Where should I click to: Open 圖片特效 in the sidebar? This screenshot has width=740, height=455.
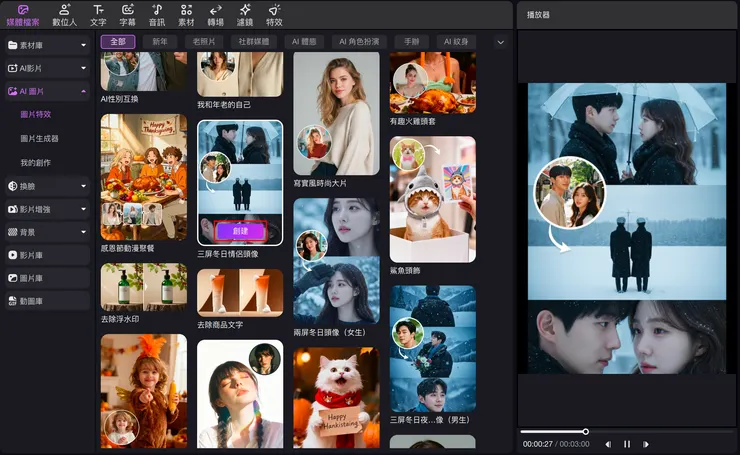[x=36, y=114]
